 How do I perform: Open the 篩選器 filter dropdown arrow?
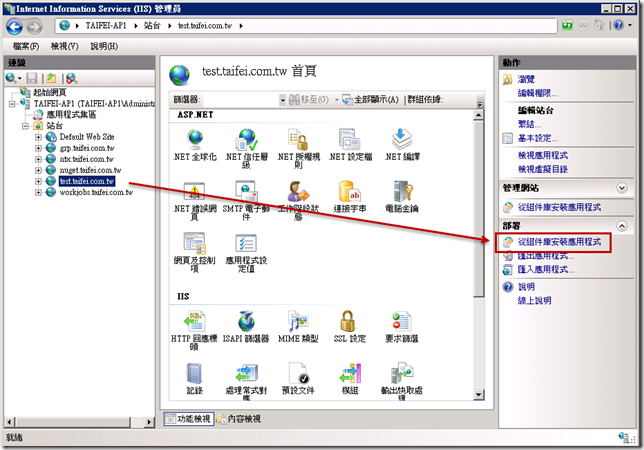coord(283,100)
